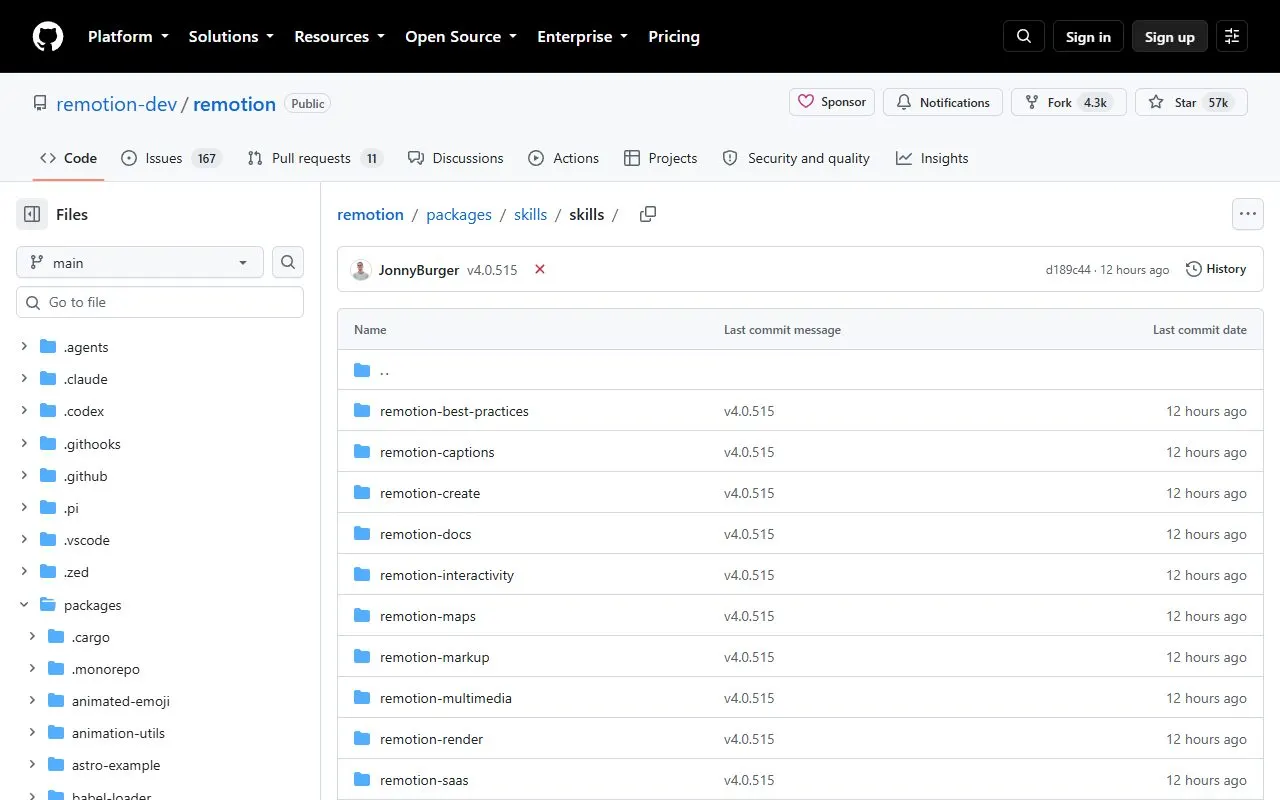
Task: Expand the .vscode folder in tree
Action: coord(24,540)
